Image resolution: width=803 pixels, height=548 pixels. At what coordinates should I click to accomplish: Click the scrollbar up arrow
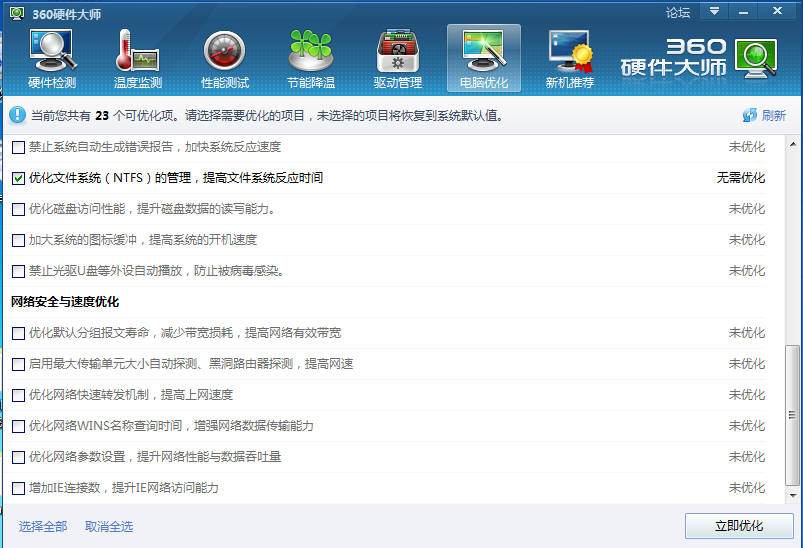click(793, 144)
